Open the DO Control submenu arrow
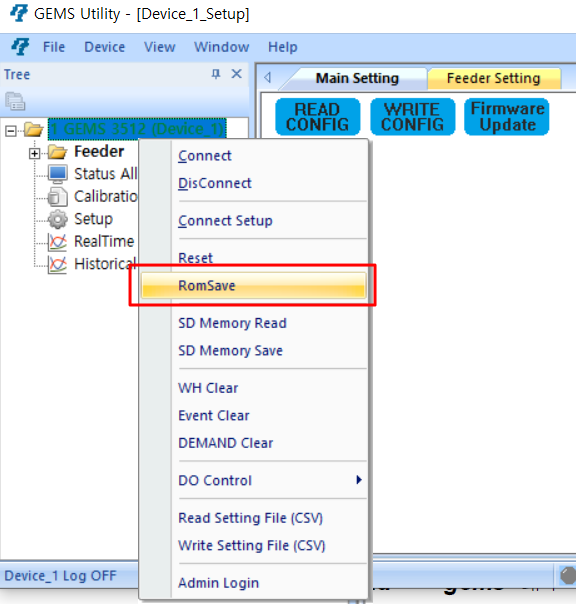 point(359,480)
